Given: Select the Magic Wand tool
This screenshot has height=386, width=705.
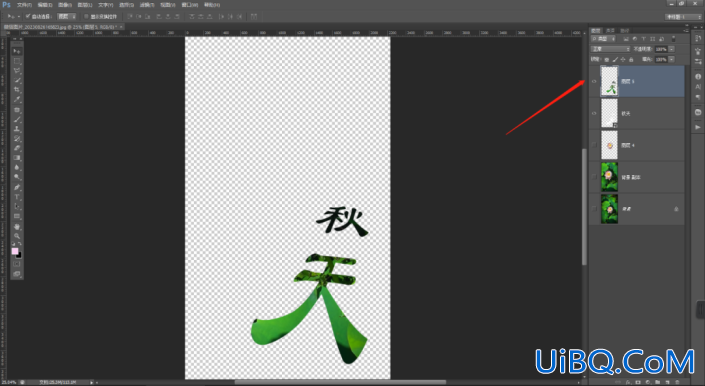Looking at the screenshot, I should 17,80.
